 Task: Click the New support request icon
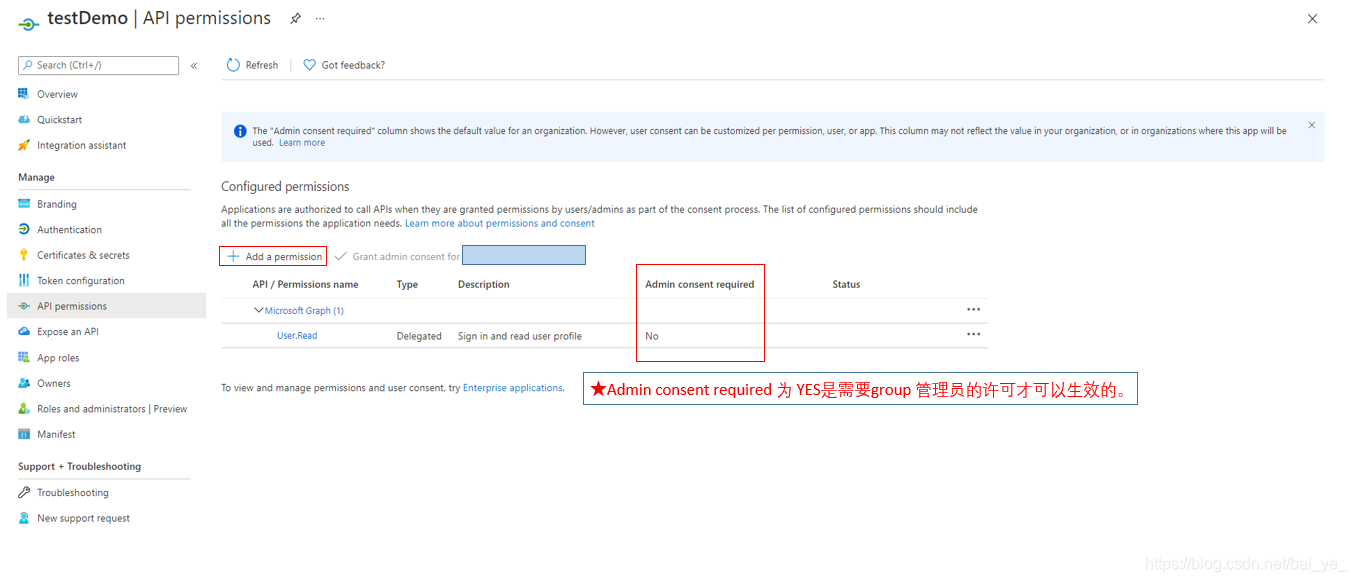point(24,518)
